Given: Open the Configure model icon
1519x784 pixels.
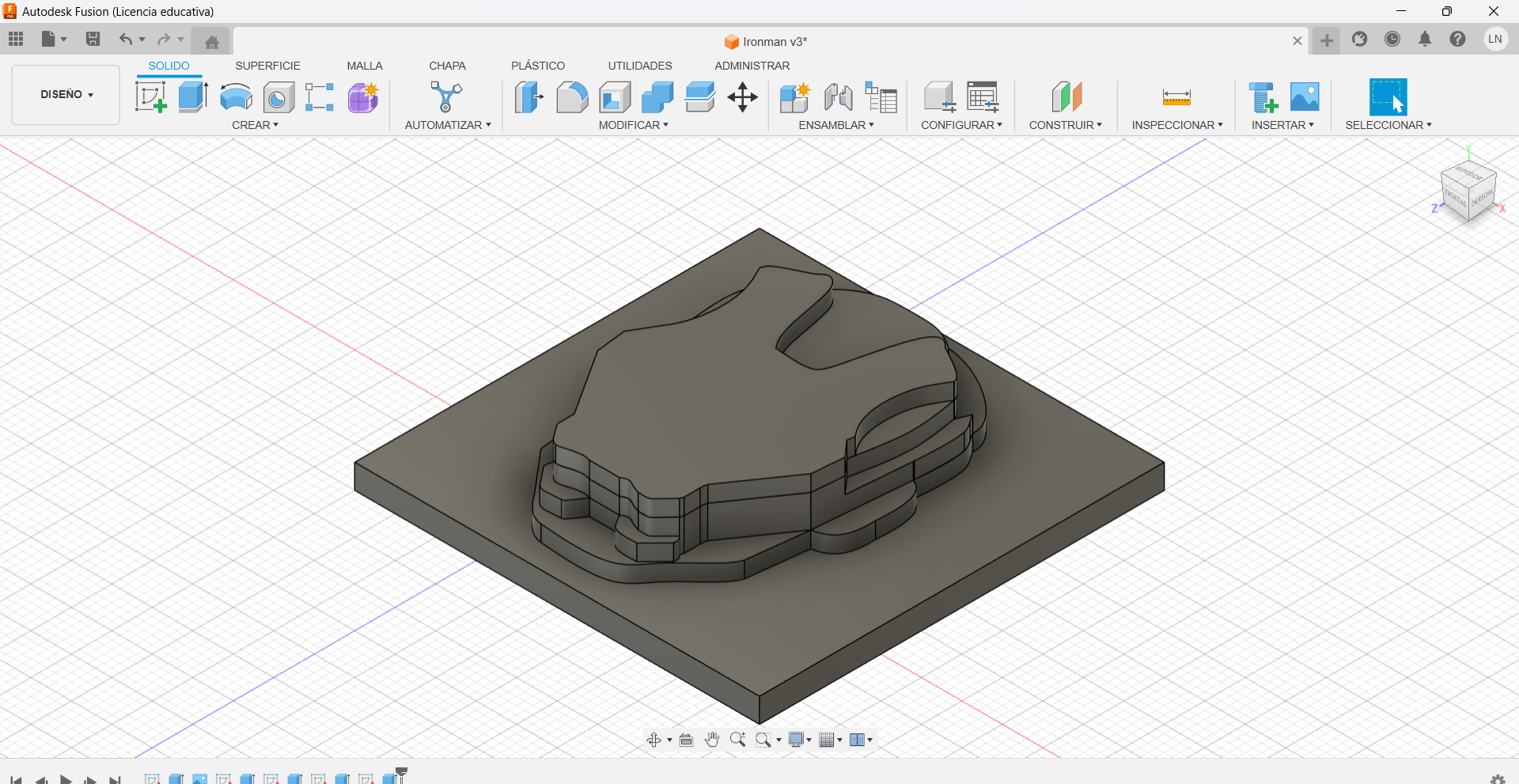Looking at the screenshot, I should pyautogui.click(x=940, y=97).
